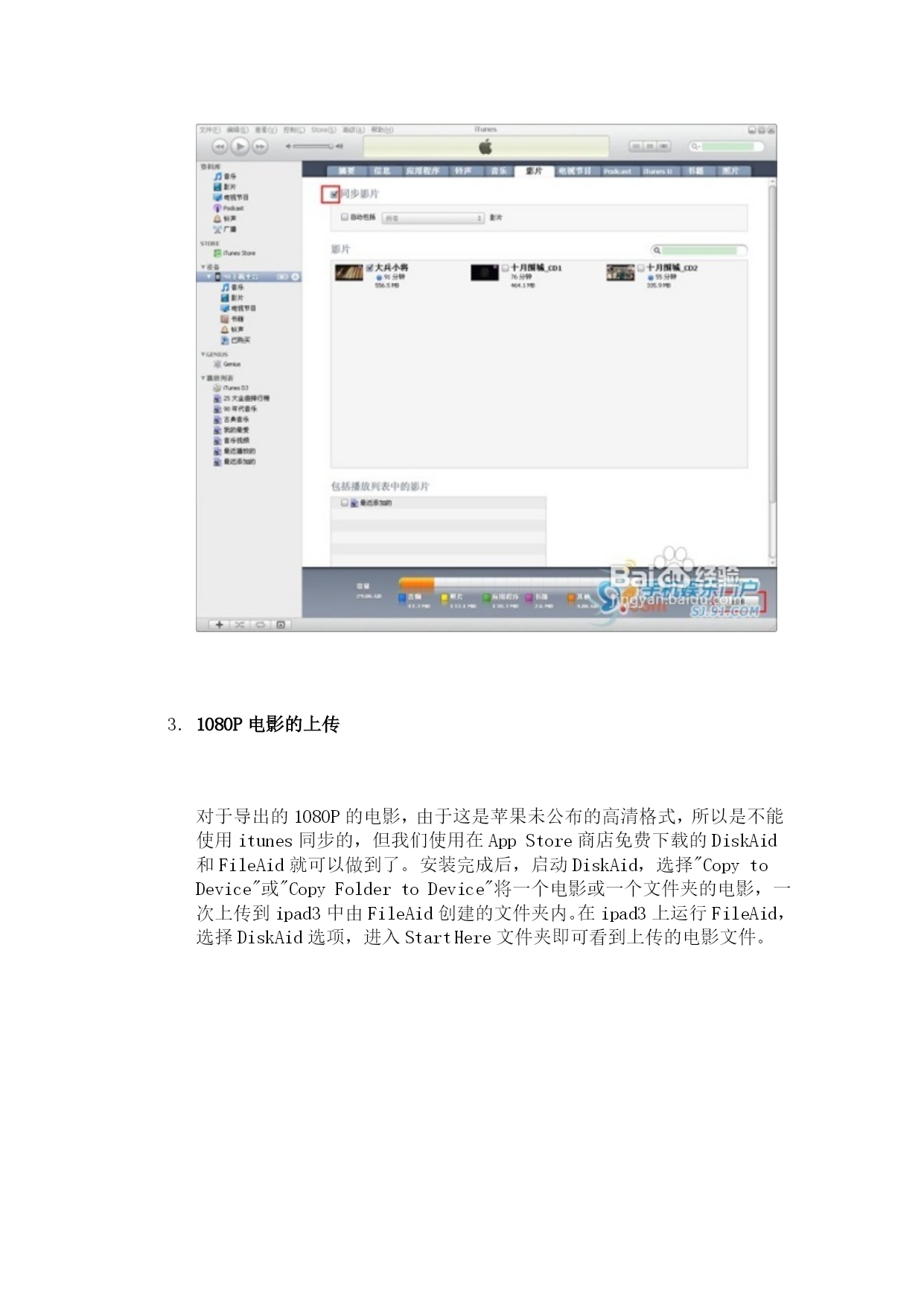The height and width of the screenshot is (1306, 924).
Task: Click the yellow 照片 legend swatch
Action: 445,597
